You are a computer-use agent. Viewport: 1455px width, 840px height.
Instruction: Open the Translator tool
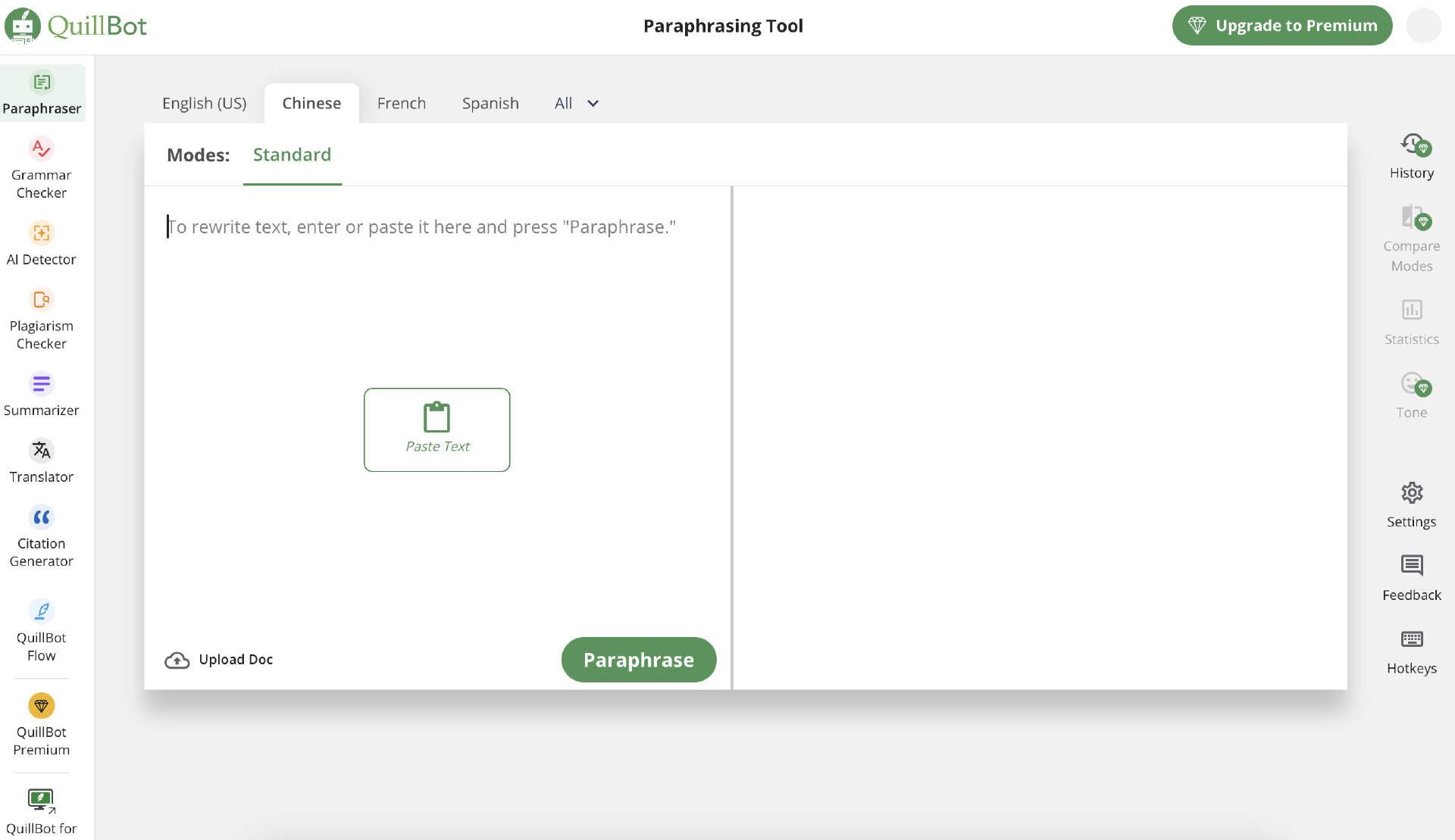pyautogui.click(x=42, y=461)
